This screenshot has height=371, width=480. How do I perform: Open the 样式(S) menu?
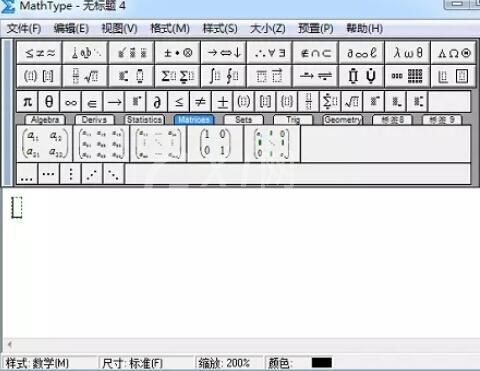point(220,29)
